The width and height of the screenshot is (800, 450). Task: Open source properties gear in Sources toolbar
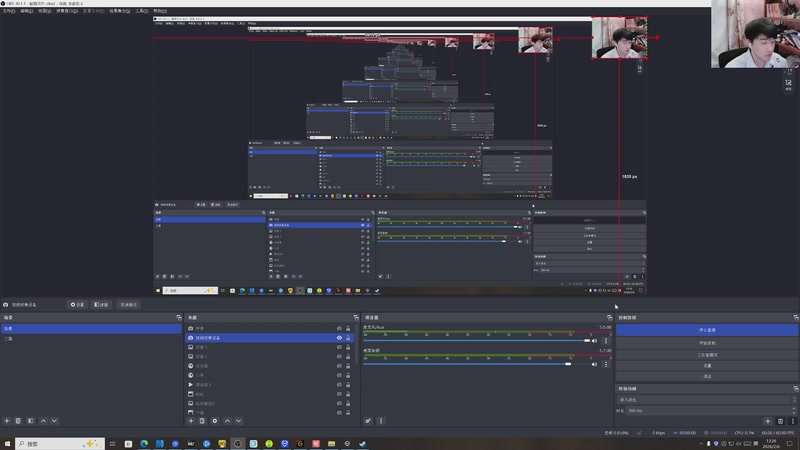coord(215,421)
